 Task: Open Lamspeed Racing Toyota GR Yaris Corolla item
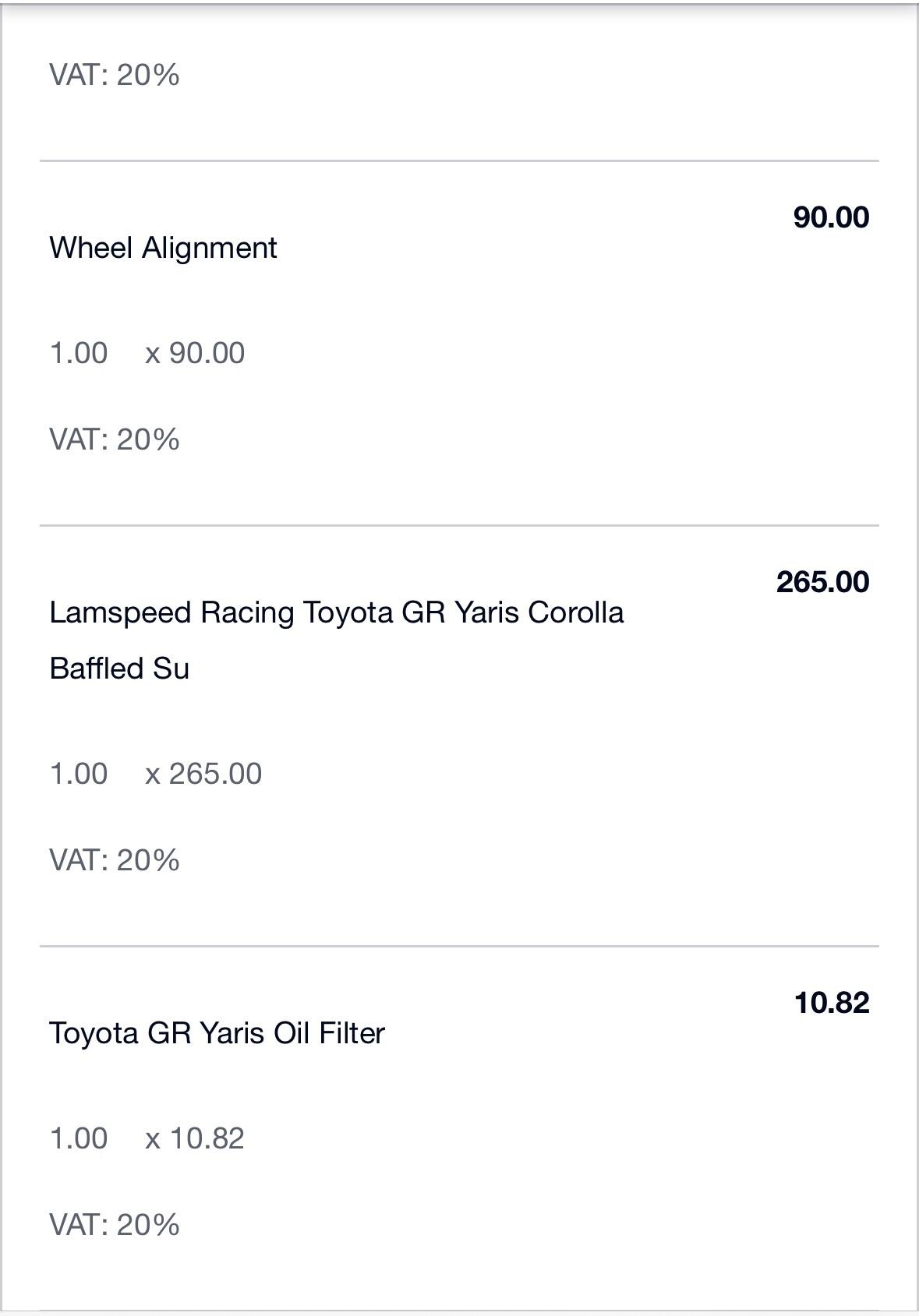337,612
